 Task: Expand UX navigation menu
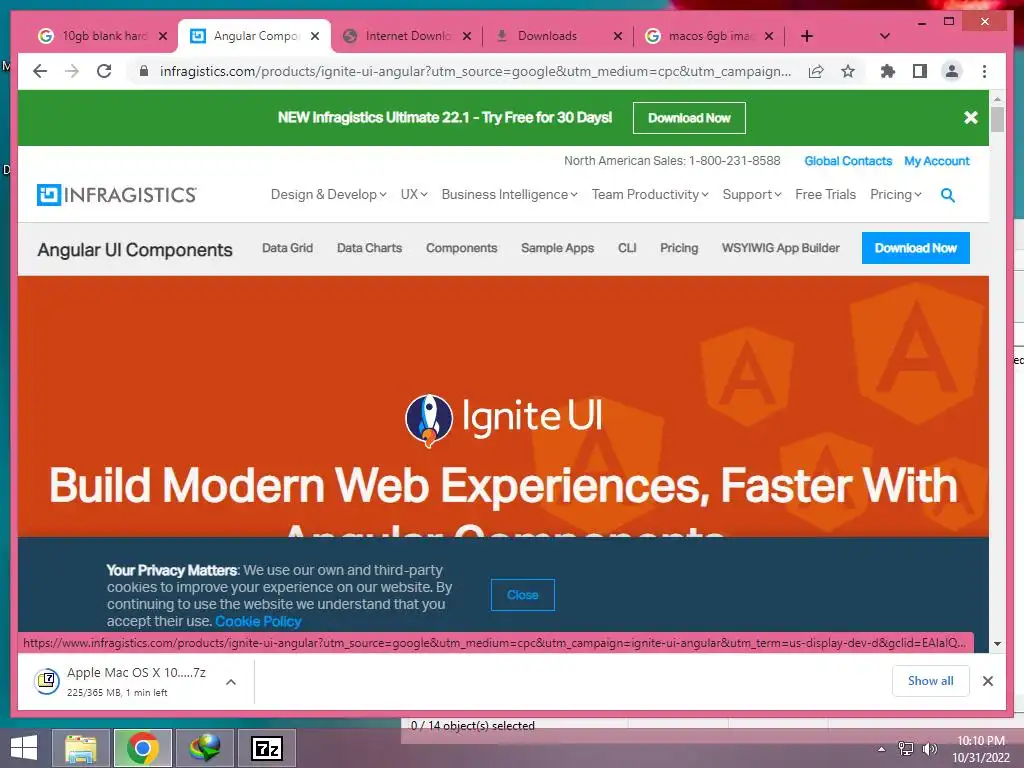pyautogui.click(x=414, y=195)
